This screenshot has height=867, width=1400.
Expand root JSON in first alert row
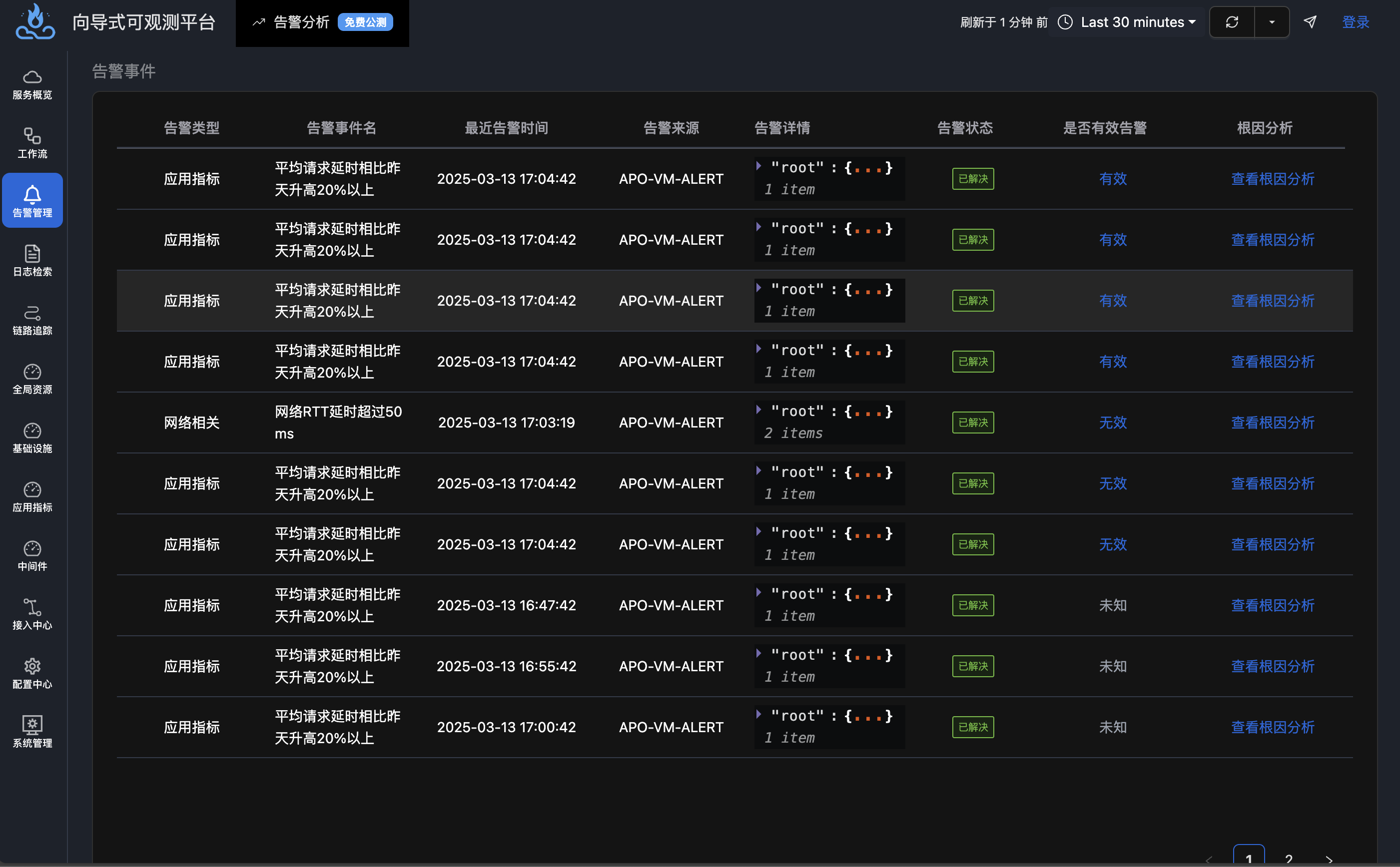click(759, 166)
